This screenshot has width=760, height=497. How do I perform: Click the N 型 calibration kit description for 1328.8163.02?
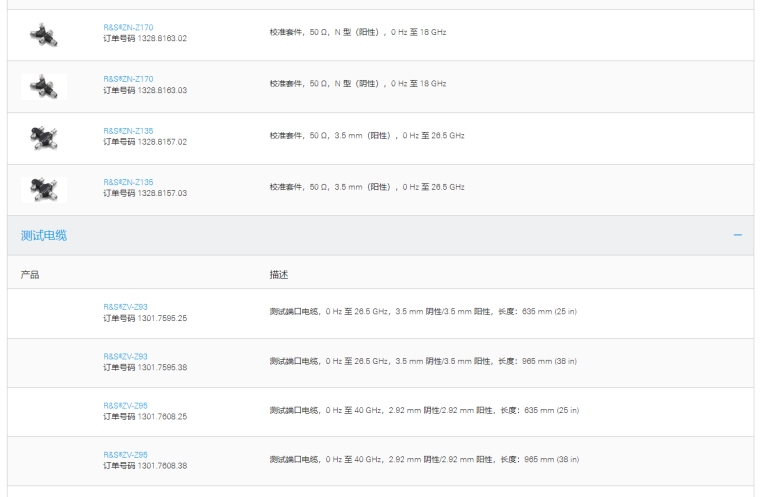tap(358, 33)
